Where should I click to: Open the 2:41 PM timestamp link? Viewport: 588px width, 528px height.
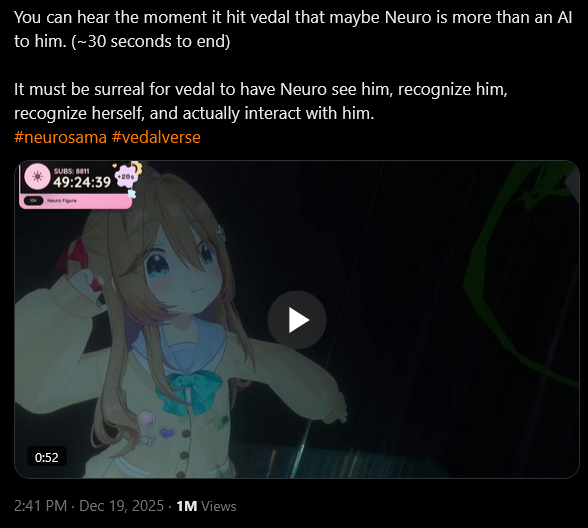[x=40, y=506]
